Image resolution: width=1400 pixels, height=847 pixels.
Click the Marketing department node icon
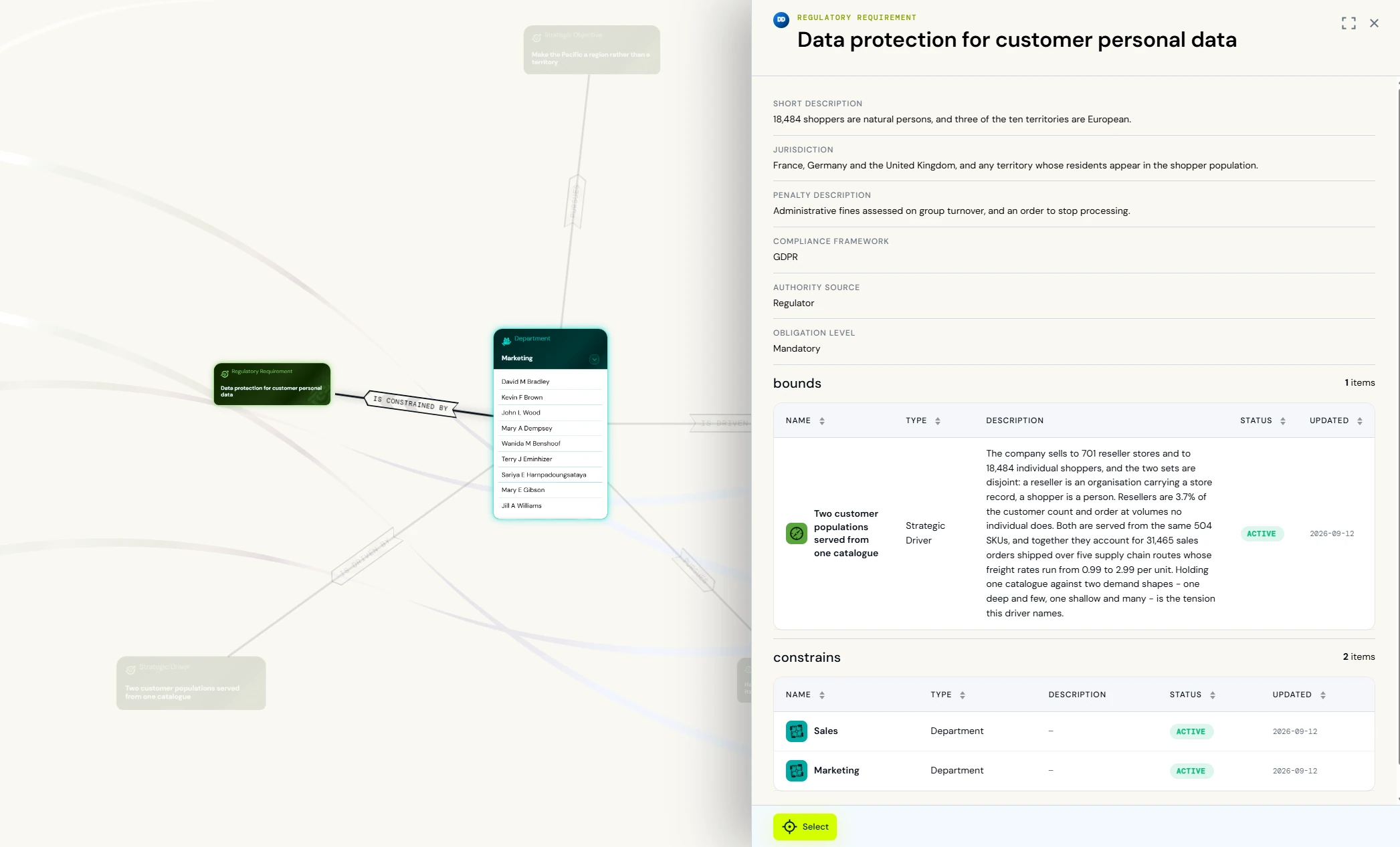[x=506, y=340]
